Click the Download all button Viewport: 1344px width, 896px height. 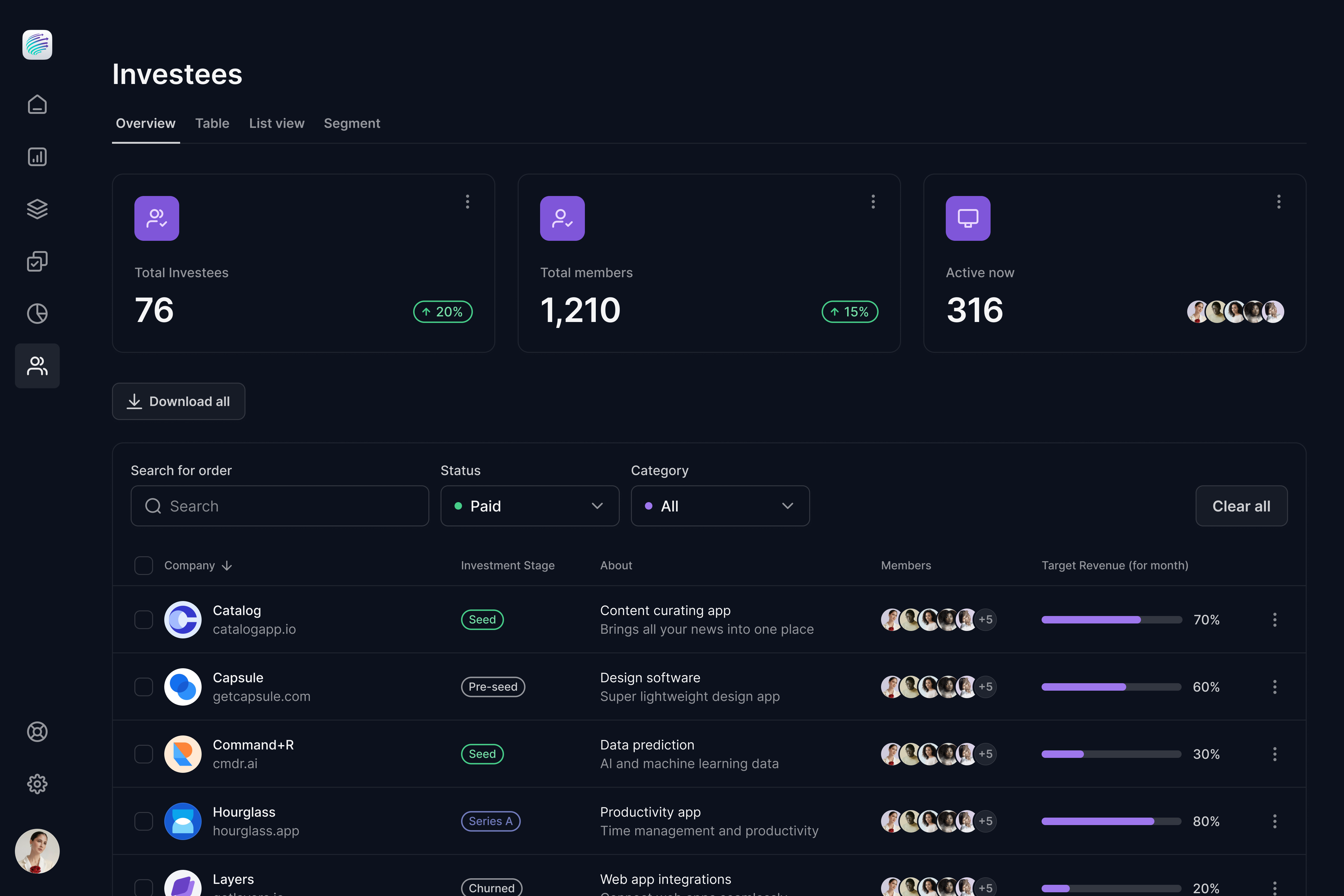tap(178, 401)
